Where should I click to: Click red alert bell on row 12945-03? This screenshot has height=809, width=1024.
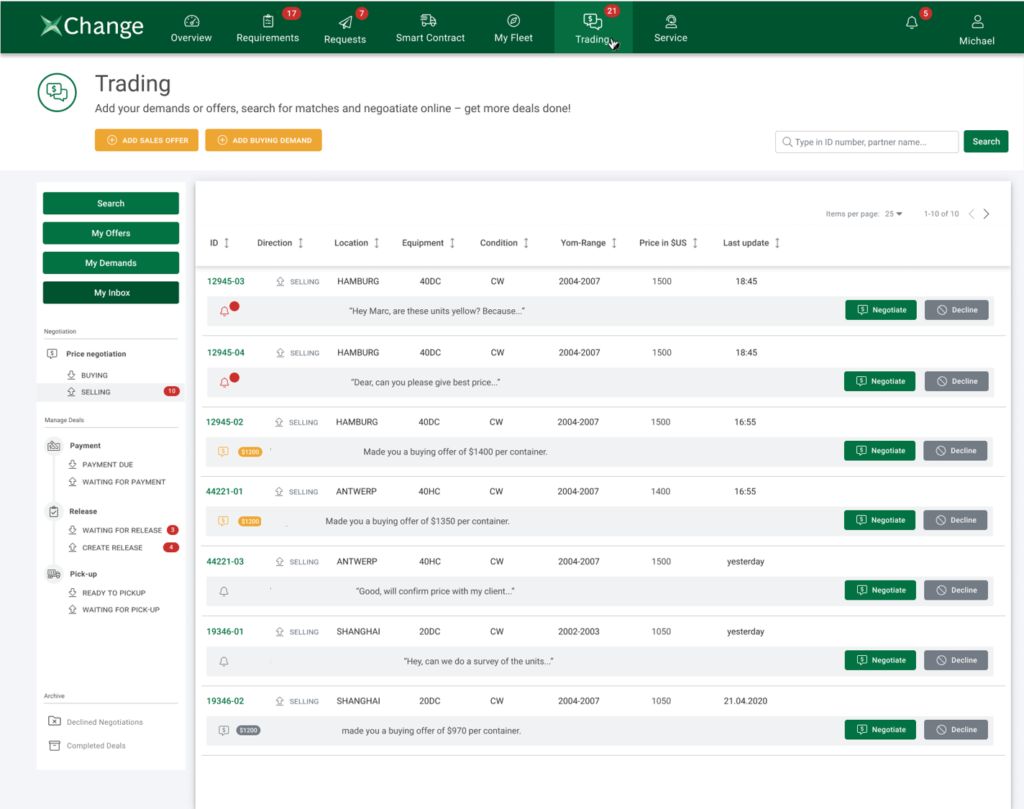pos(225,311)
